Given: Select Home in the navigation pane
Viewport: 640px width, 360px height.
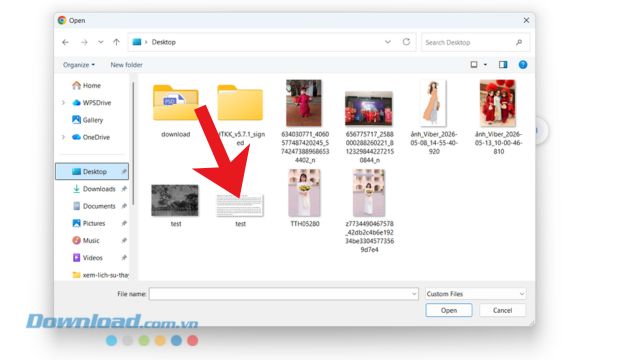Looking at the screenshot, I should point(86,85).
